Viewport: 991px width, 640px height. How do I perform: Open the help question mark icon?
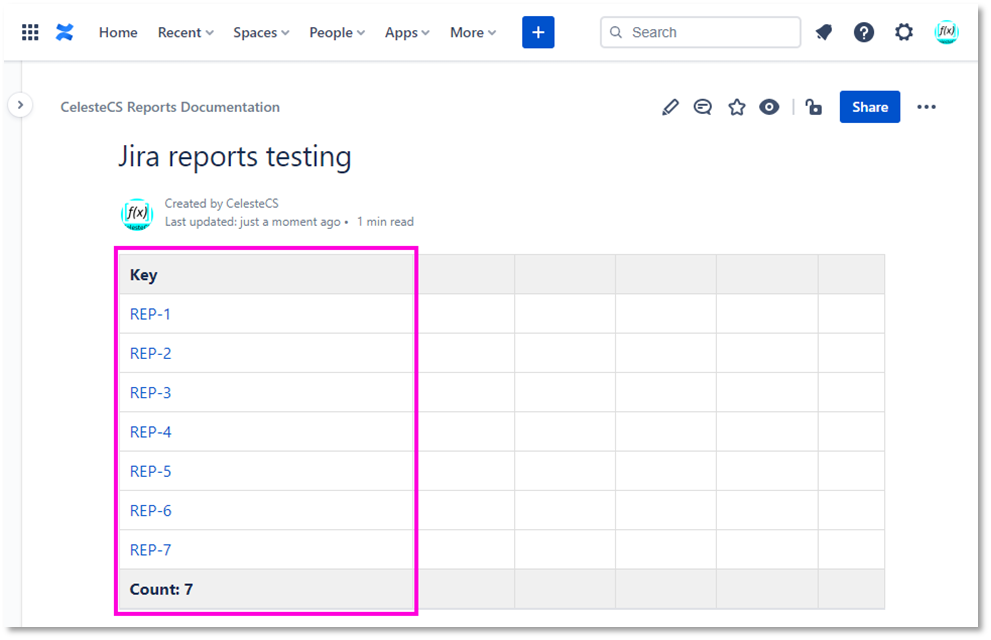coord(863,32)
